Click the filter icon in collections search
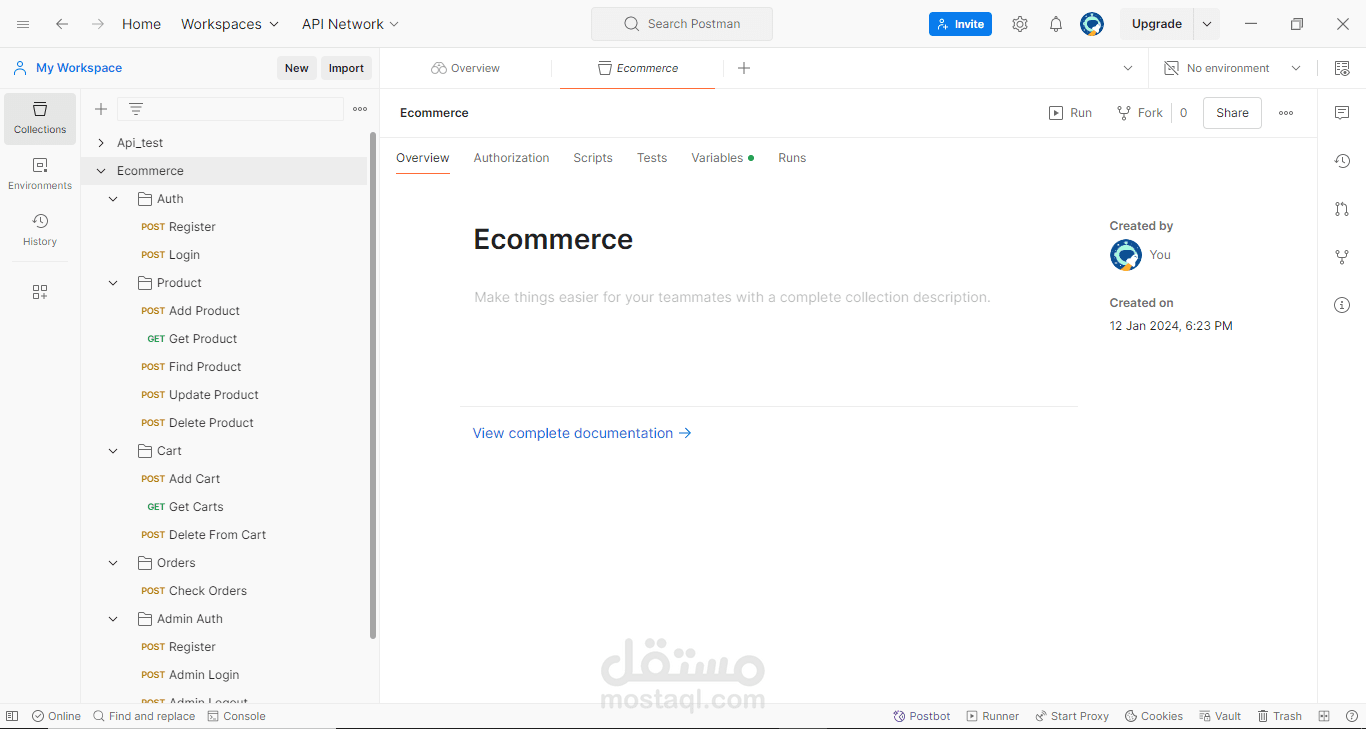The image size is (1366, 729). [x=136, y=109]
